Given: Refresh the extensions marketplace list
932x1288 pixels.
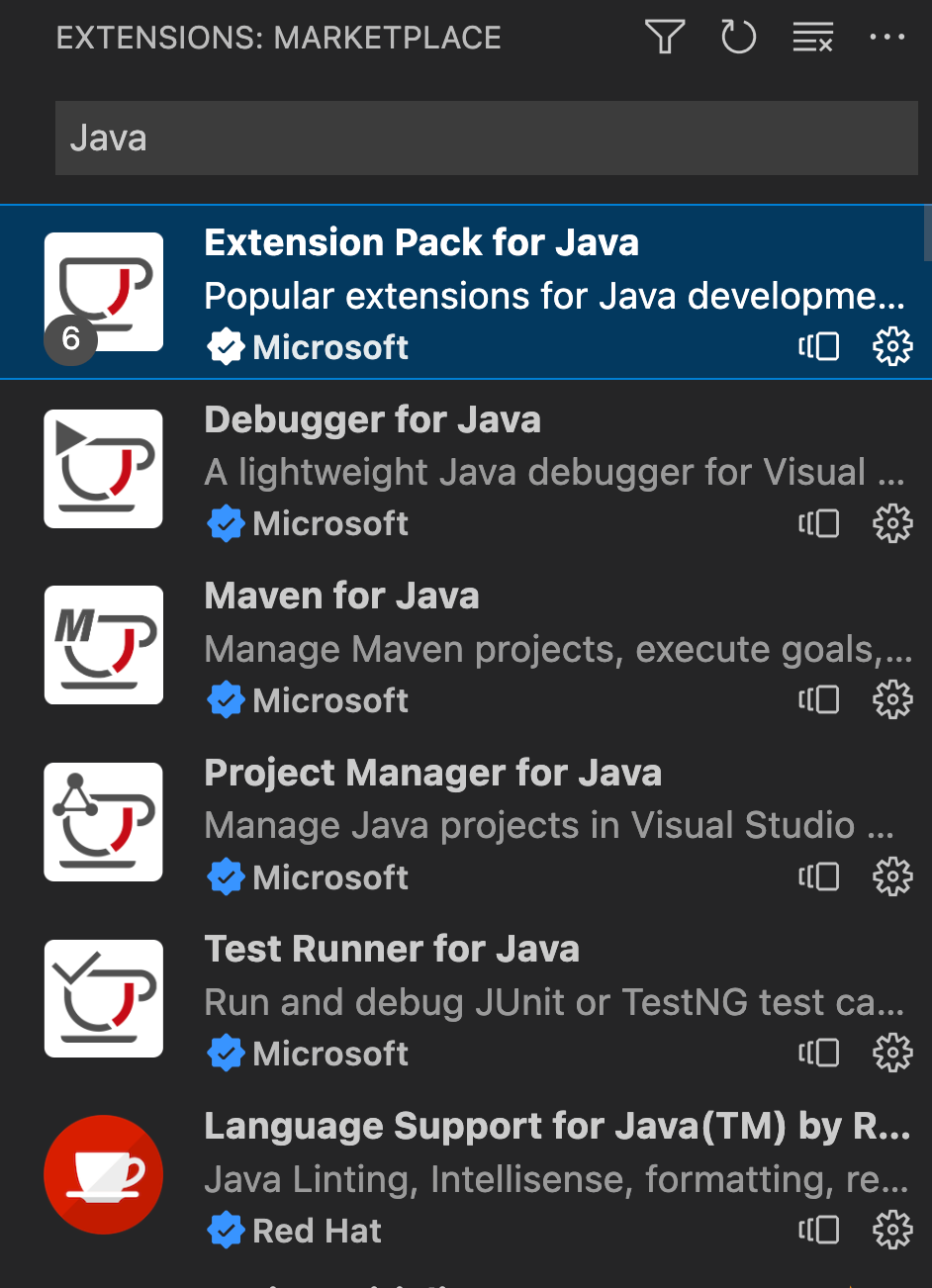Looking at the screenshot, I should [x=738, y=38].
